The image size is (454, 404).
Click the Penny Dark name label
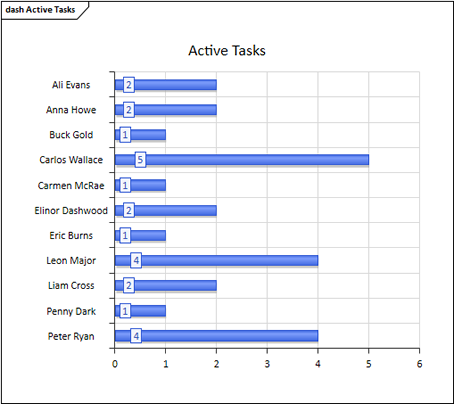[x=71, y=311]
